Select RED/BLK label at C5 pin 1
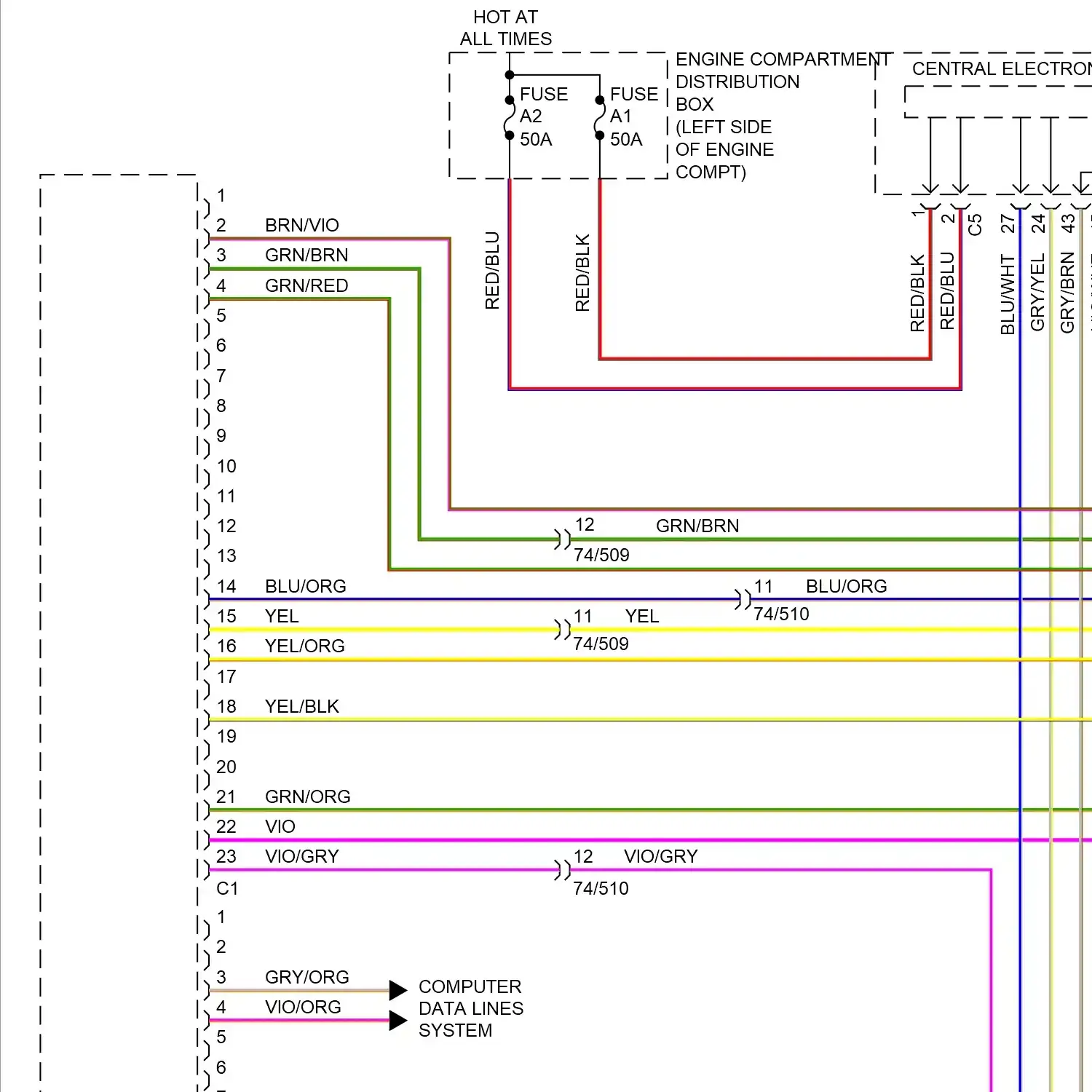 click(917, 293)
